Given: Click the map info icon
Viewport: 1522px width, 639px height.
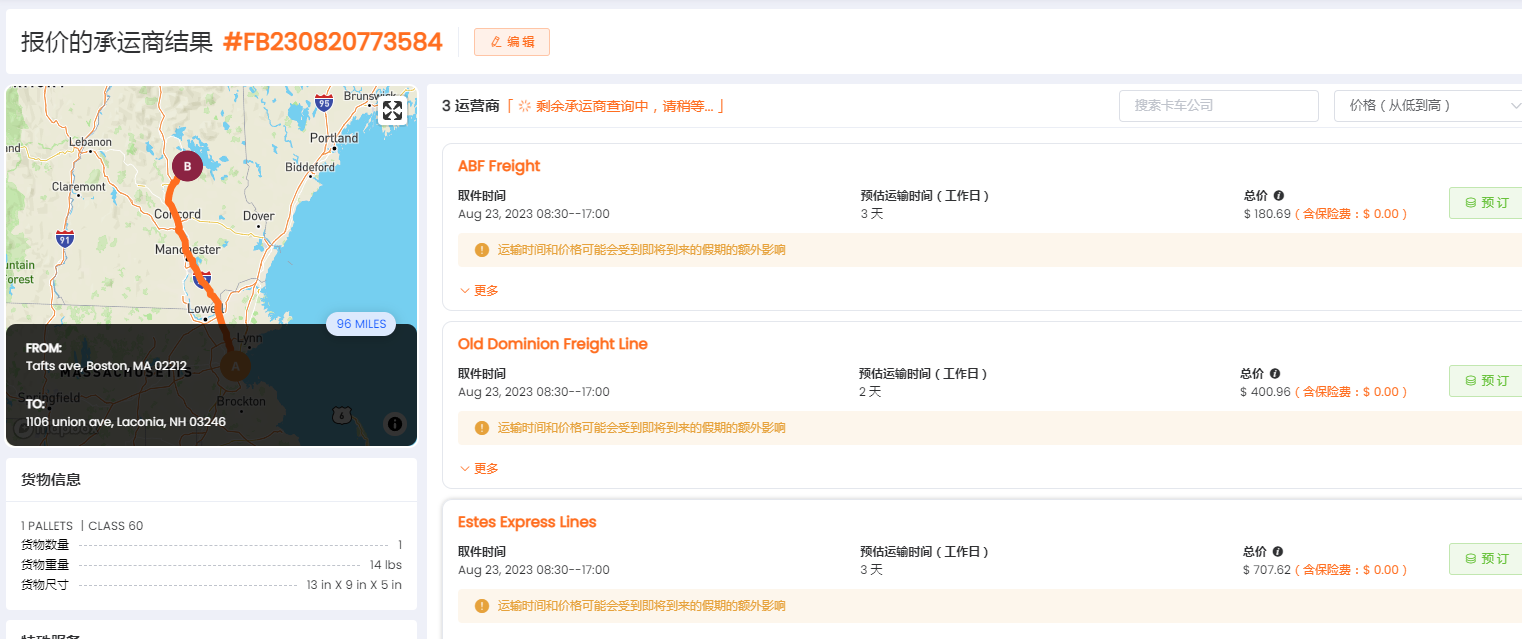Looking at the screenshot, I should click(x=395, y=424).
